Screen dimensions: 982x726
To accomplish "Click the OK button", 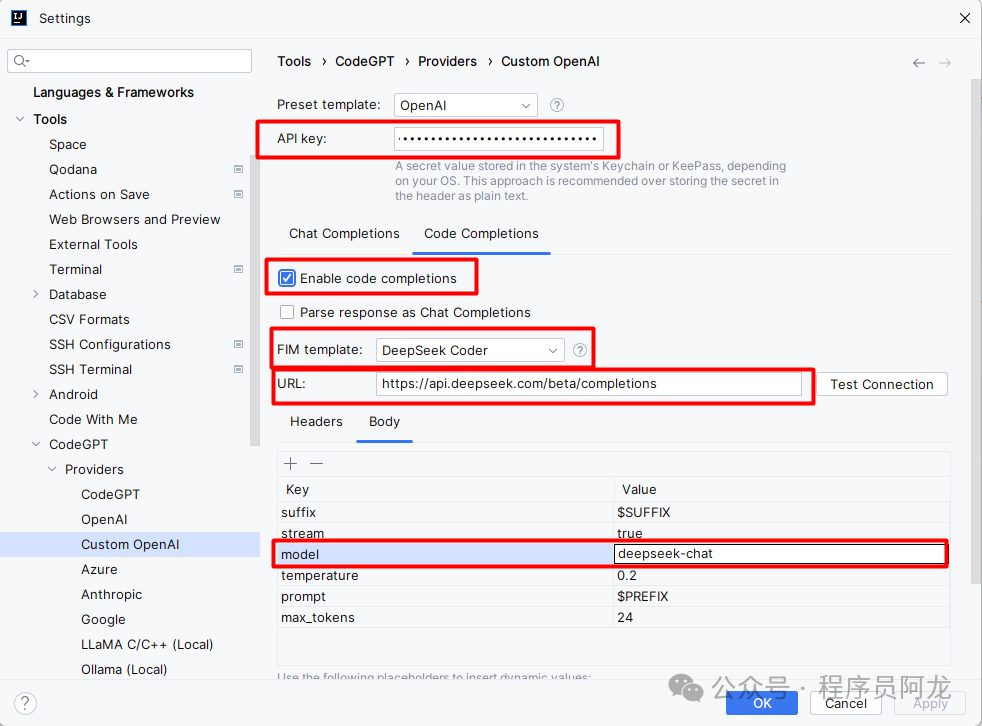I will 762,703.
